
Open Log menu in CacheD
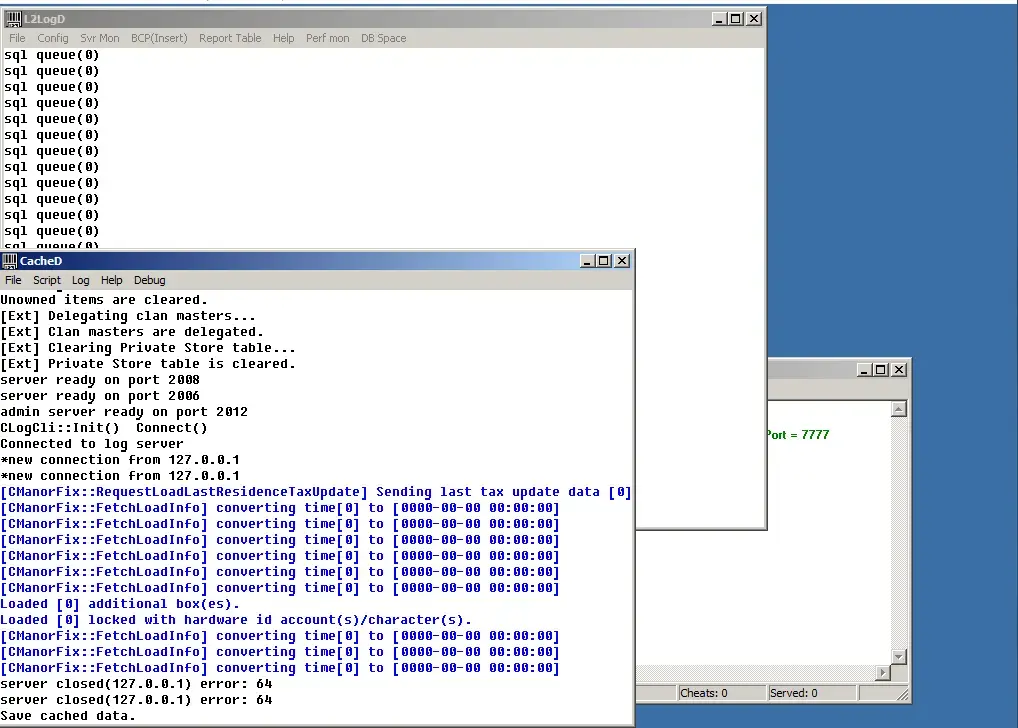[81, 280]
